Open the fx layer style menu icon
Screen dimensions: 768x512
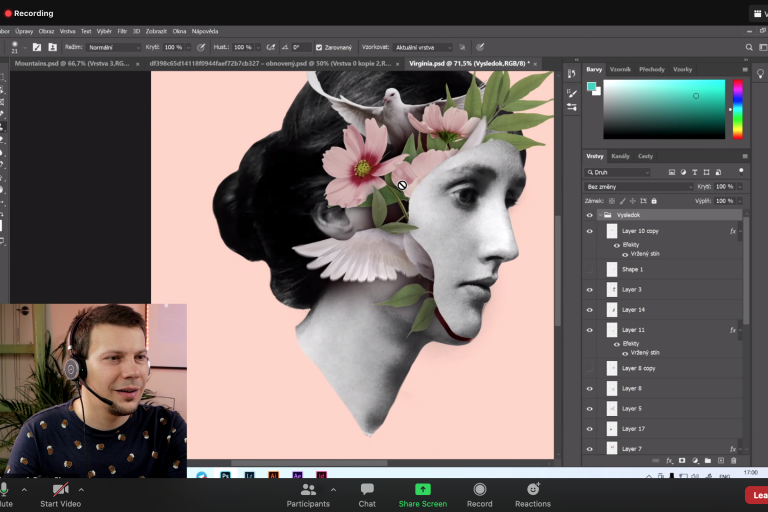coord(669,460)
